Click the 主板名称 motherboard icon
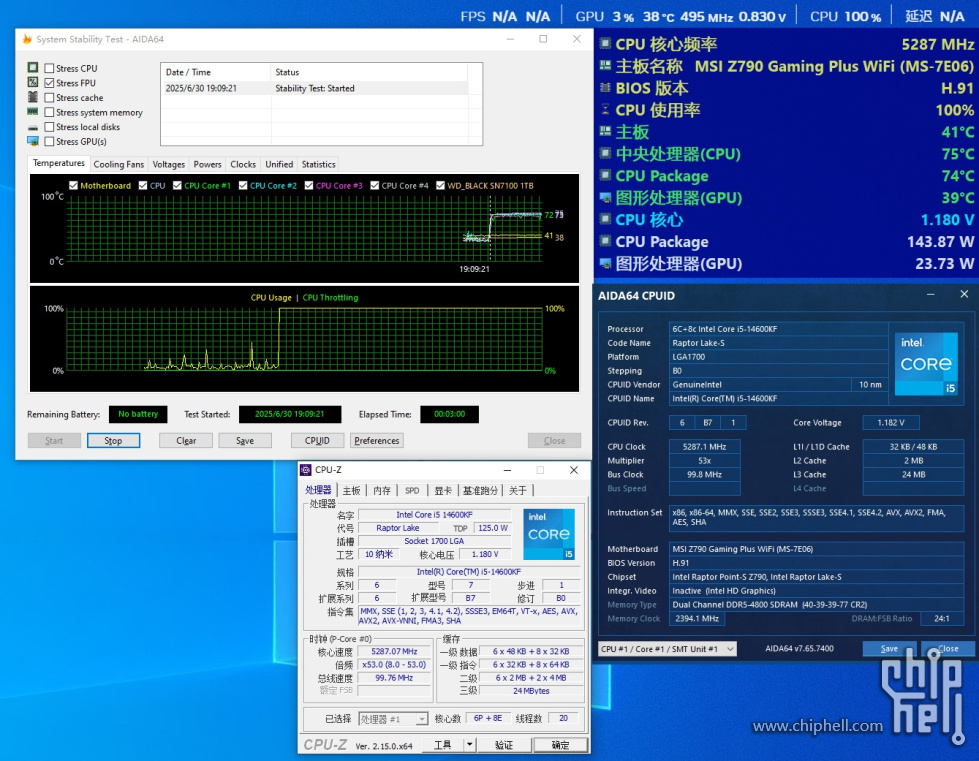Viewport: 979px width, 761px height. pos(605,66)
